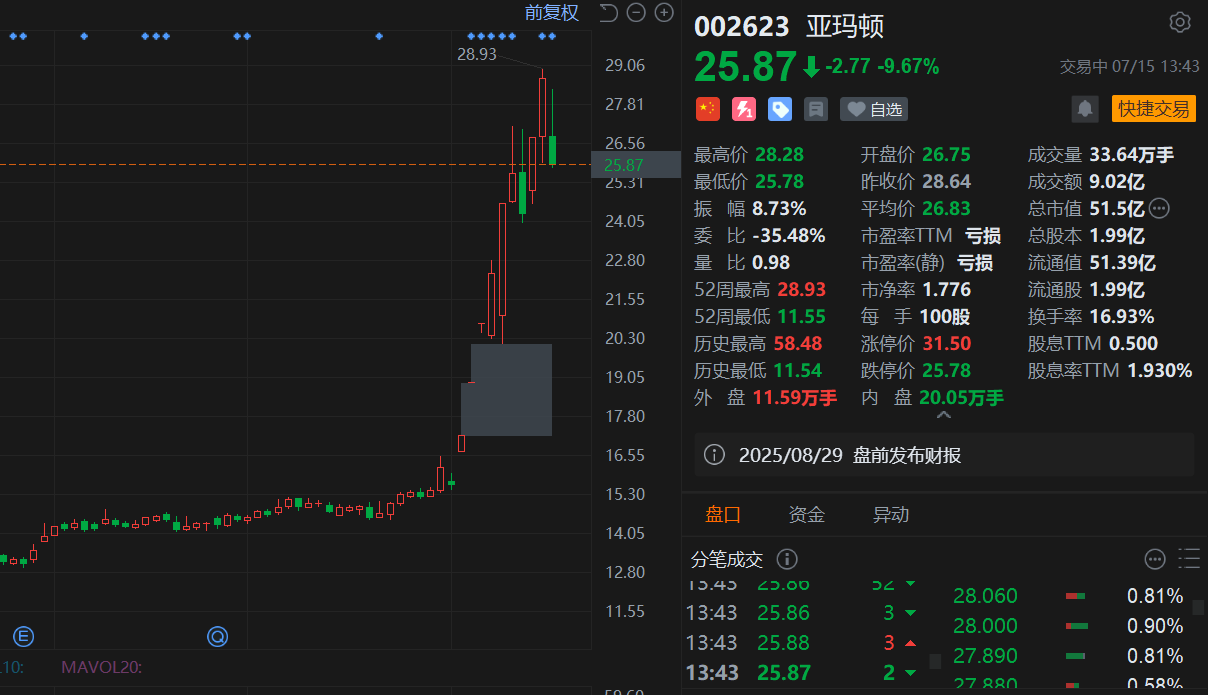Click the 市净率 value 1.776
This screenshot has width=1208, height=695.
(946, 290)
